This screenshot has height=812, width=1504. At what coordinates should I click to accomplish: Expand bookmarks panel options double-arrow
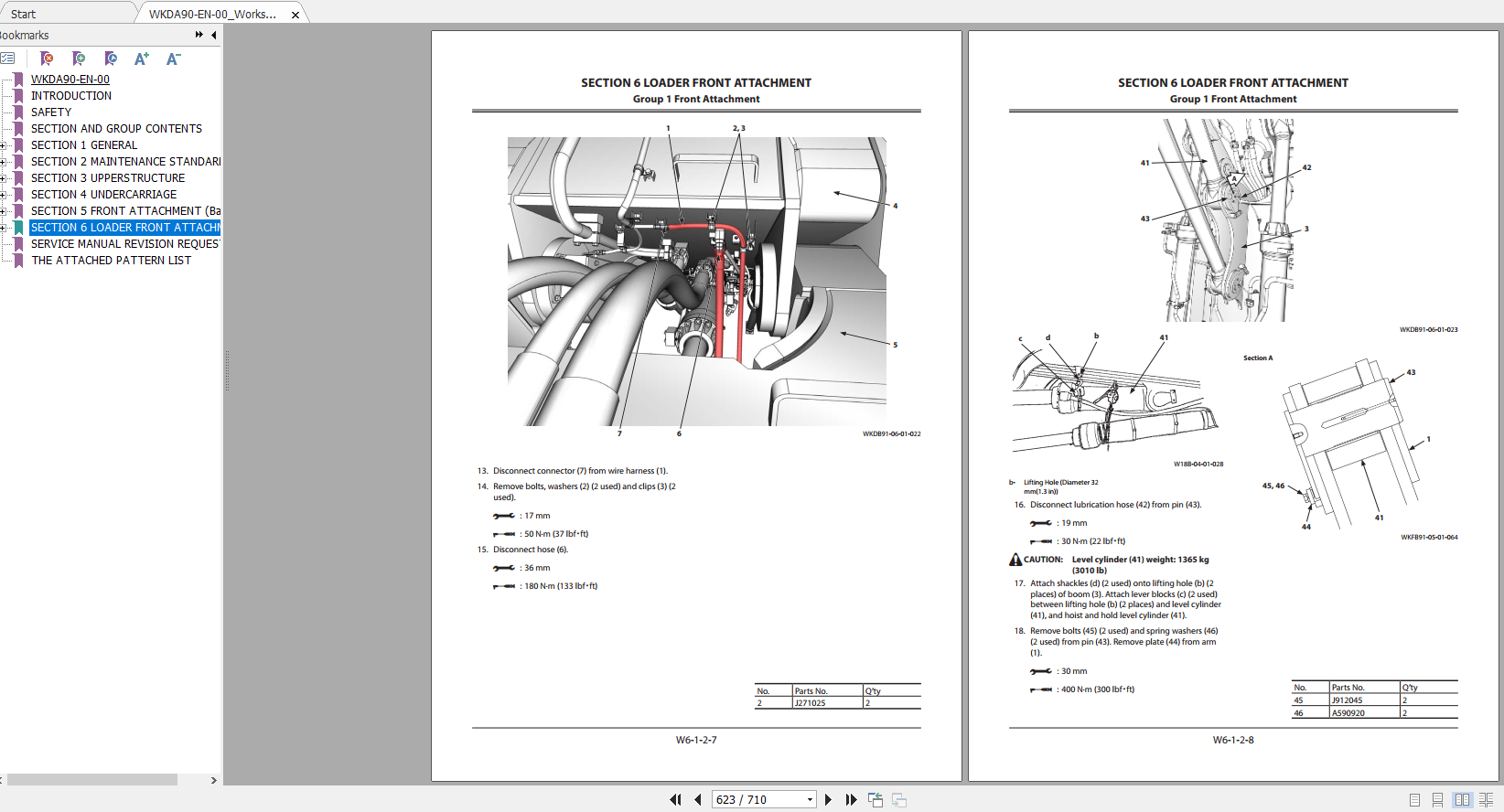199,35
